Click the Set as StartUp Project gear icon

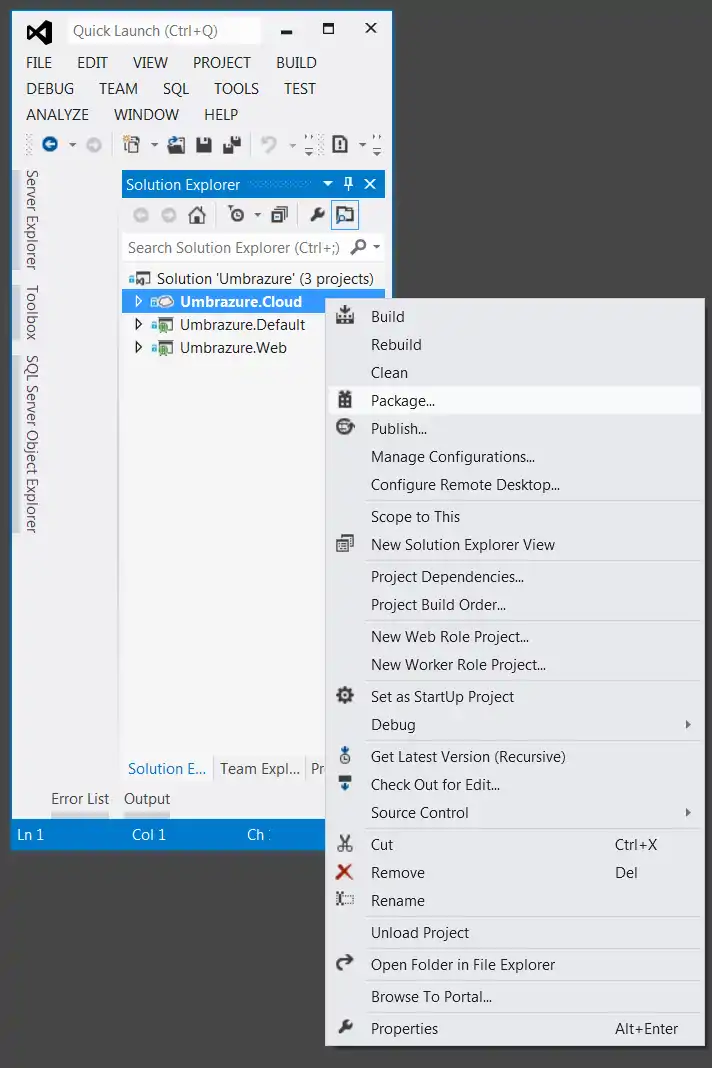click(345, 695)
